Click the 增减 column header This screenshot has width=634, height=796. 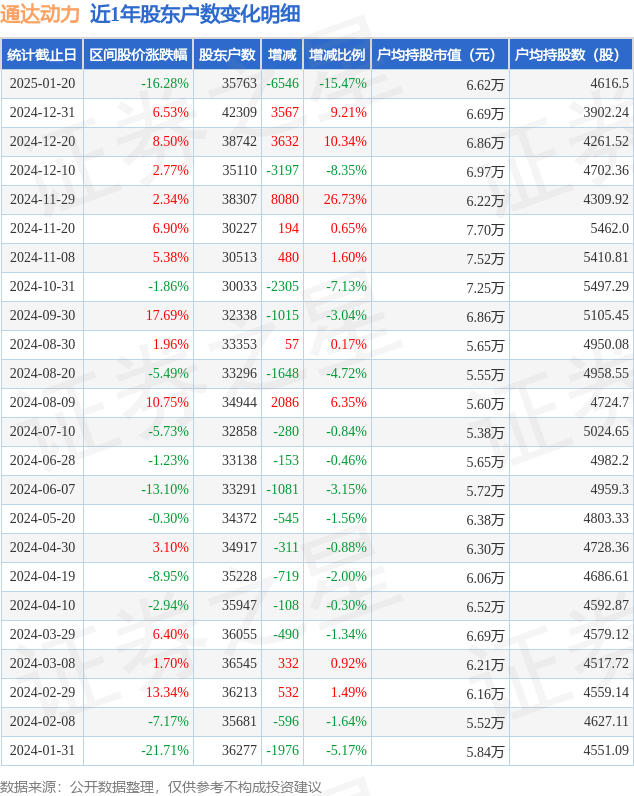pos(282,54)
